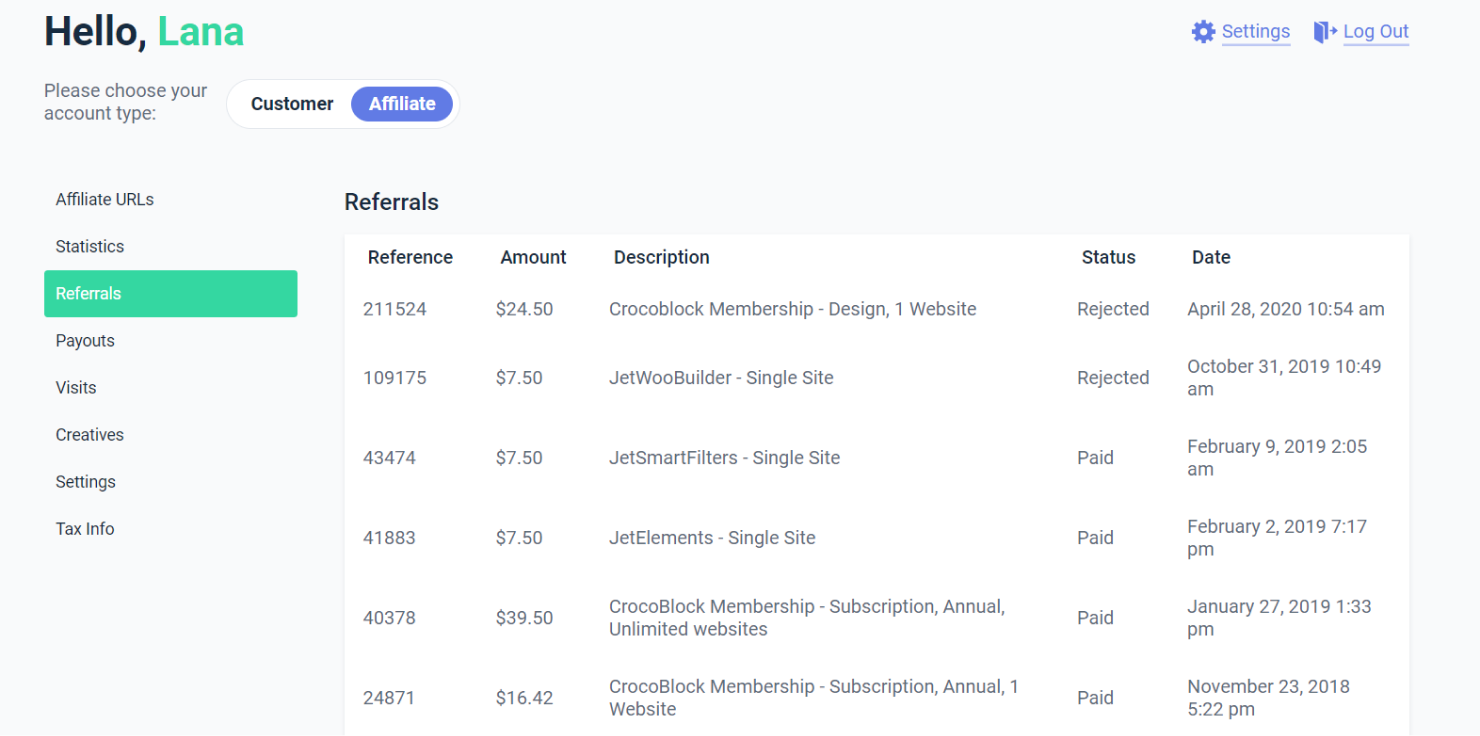Click Paid status of reference 24871
Screen dimensions: 1480x736
pos(1095,698)
